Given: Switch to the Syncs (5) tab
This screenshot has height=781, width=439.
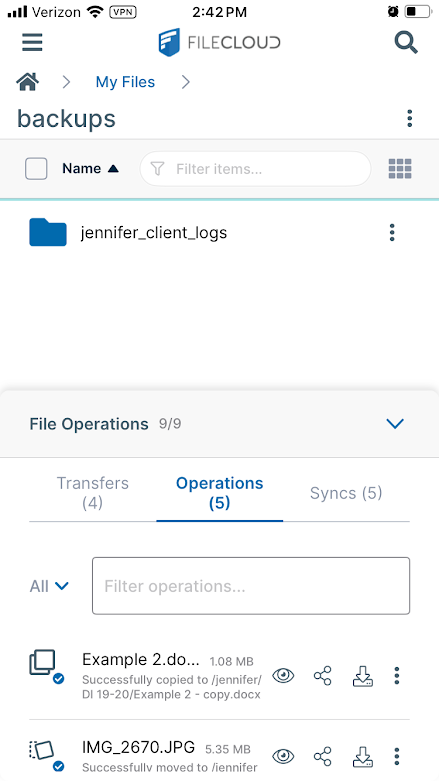Looking at the screenshot, I should pos(346,493).
